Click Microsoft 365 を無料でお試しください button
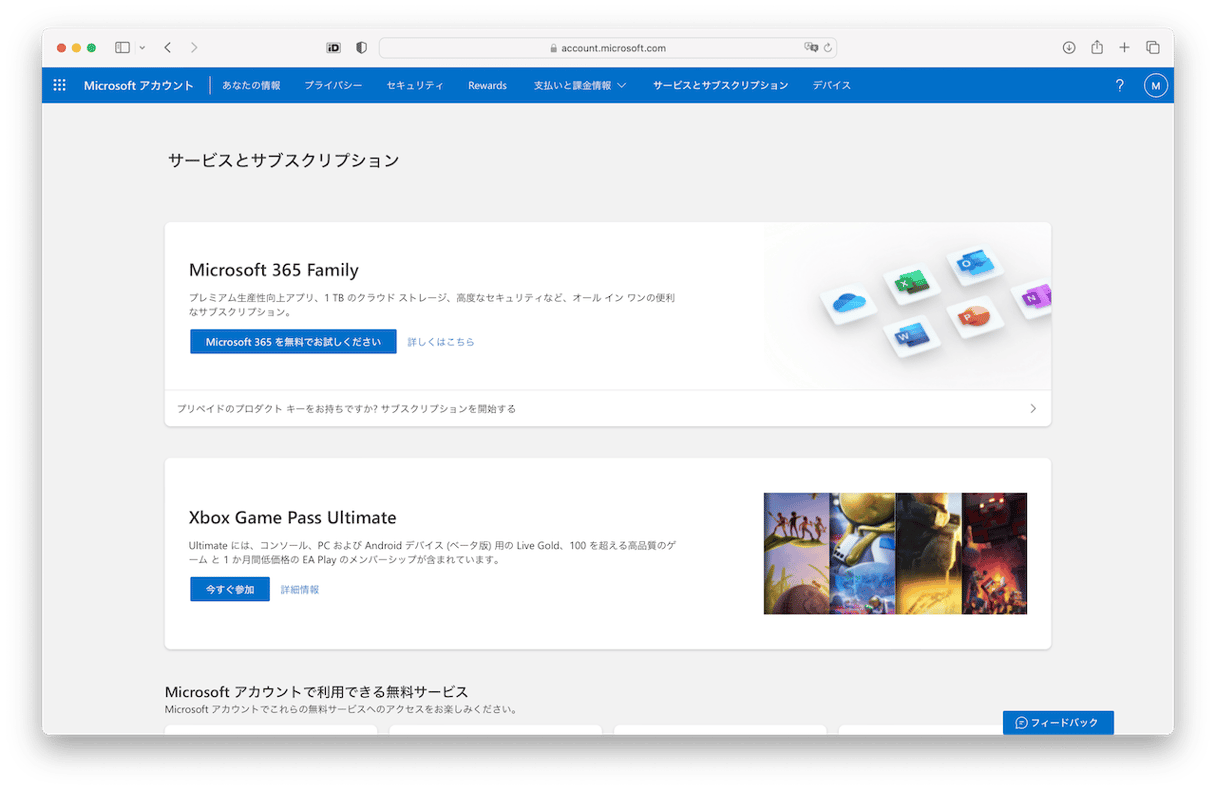The image size is (1216, 790). [293, 342]
